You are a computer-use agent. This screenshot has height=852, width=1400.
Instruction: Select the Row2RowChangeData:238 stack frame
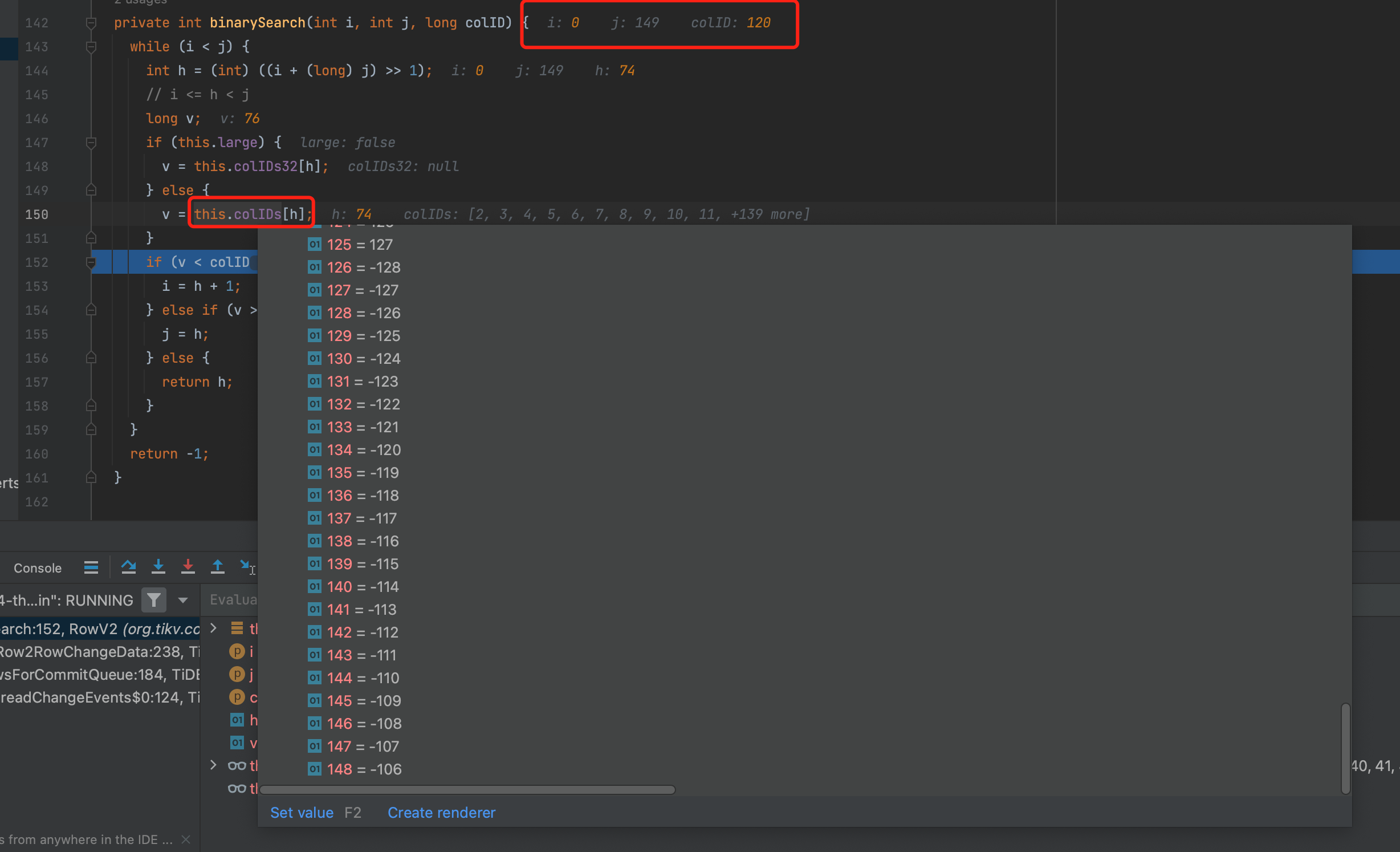[x=97, y=651]
